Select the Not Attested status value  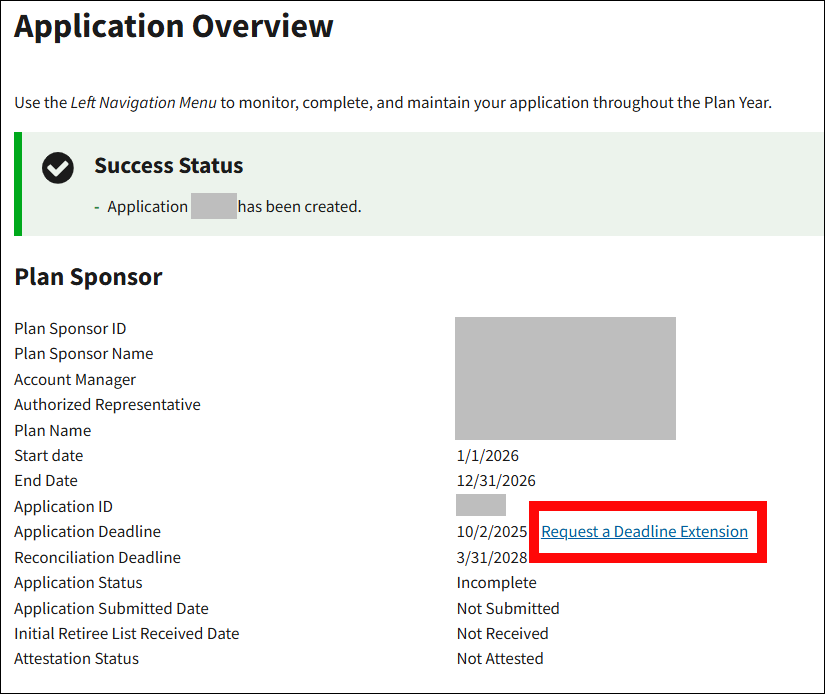coord(500,659)
